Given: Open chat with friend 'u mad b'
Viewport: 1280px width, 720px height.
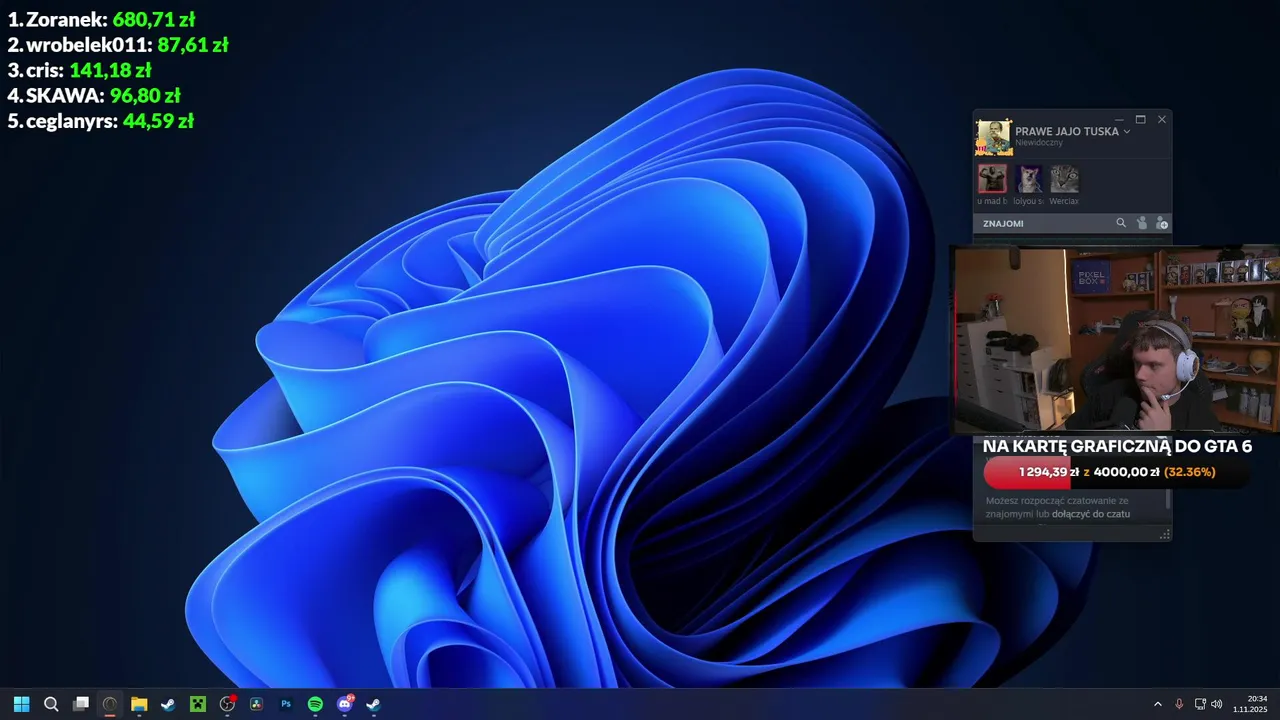Looking at the screenshot, I should [992, 179].
